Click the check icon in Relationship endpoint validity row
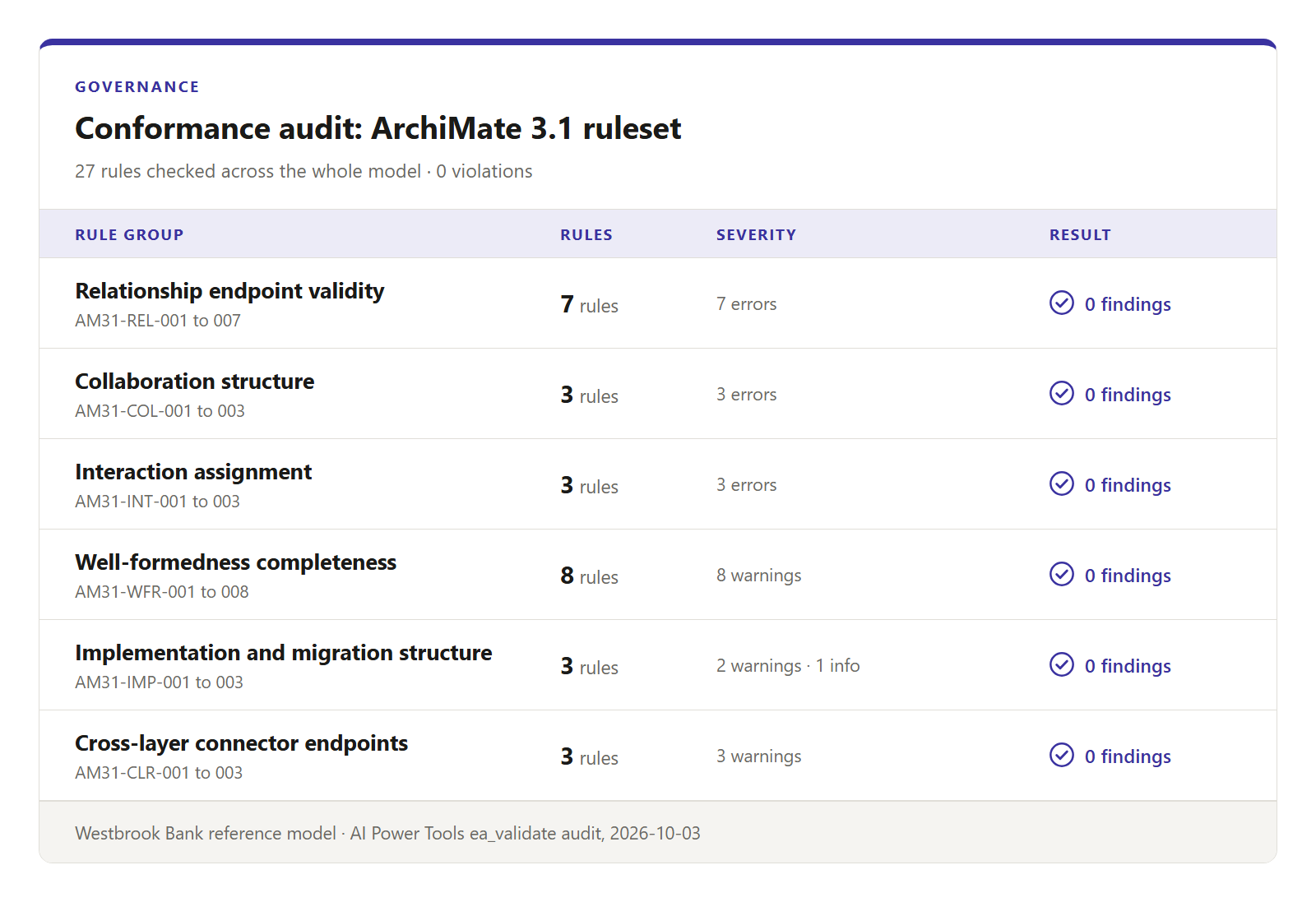 [x=1062, y=303]
